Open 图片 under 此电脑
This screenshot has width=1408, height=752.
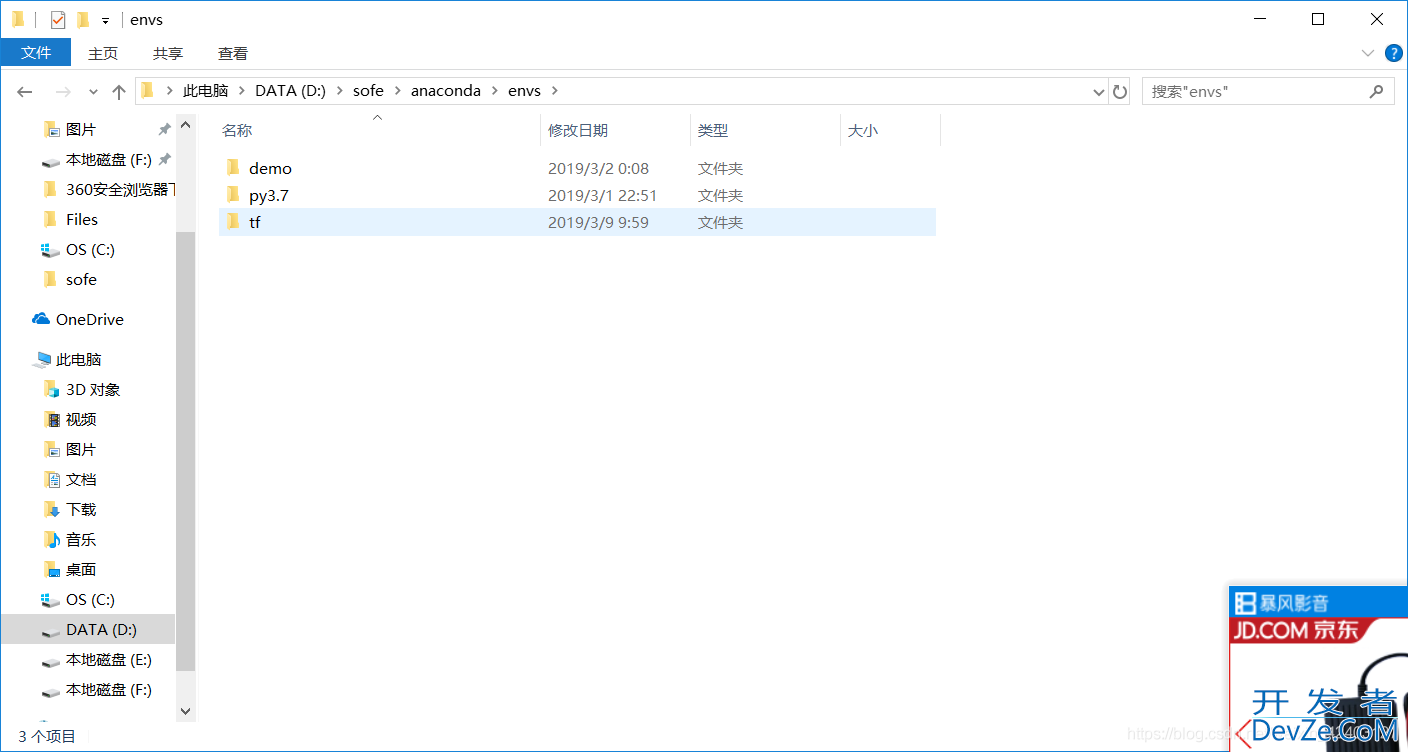[81, 450]
